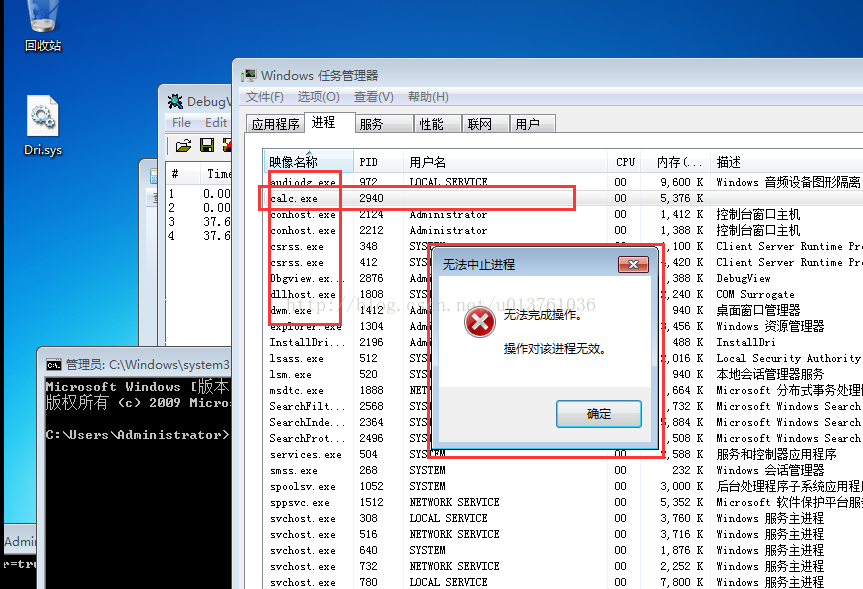863x589 pixels.
Task: Click the DebugView open folder toolbar icon
Action: (x=183, y=145)
